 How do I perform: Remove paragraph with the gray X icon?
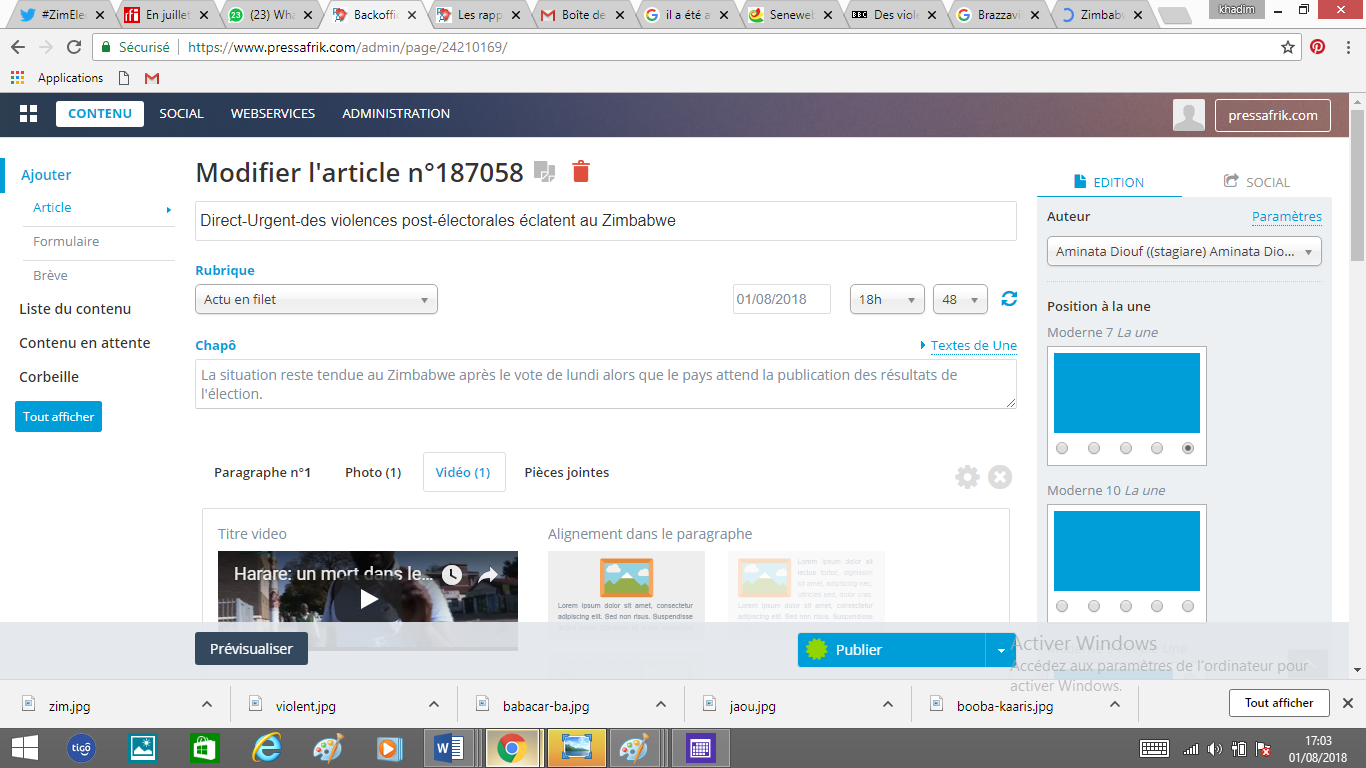(x=1000, y=477)
